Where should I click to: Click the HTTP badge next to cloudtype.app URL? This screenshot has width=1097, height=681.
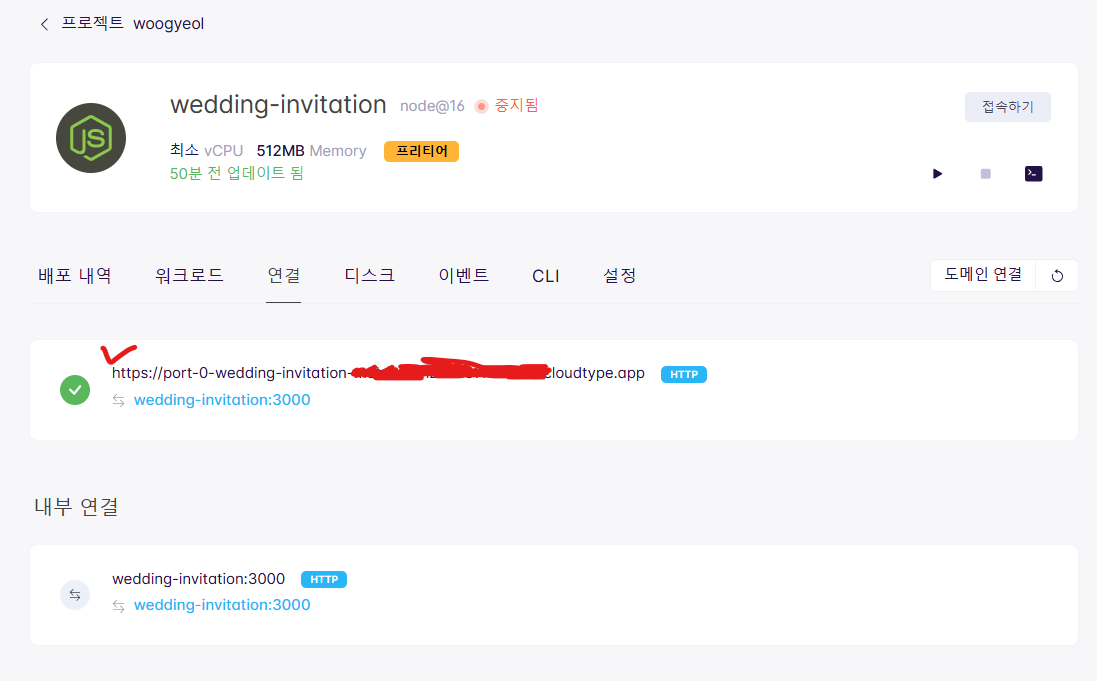pyautogui.click(x=684, y=374)
